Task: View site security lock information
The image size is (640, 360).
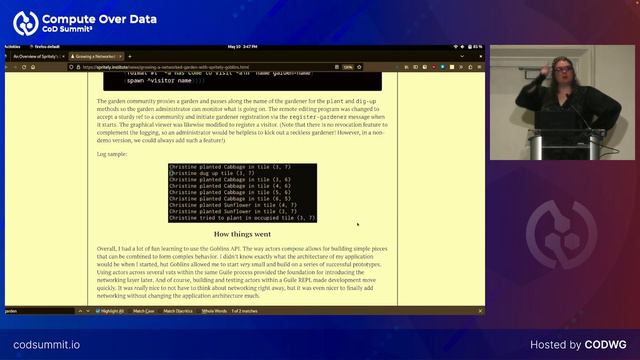Action: [78, 67]
